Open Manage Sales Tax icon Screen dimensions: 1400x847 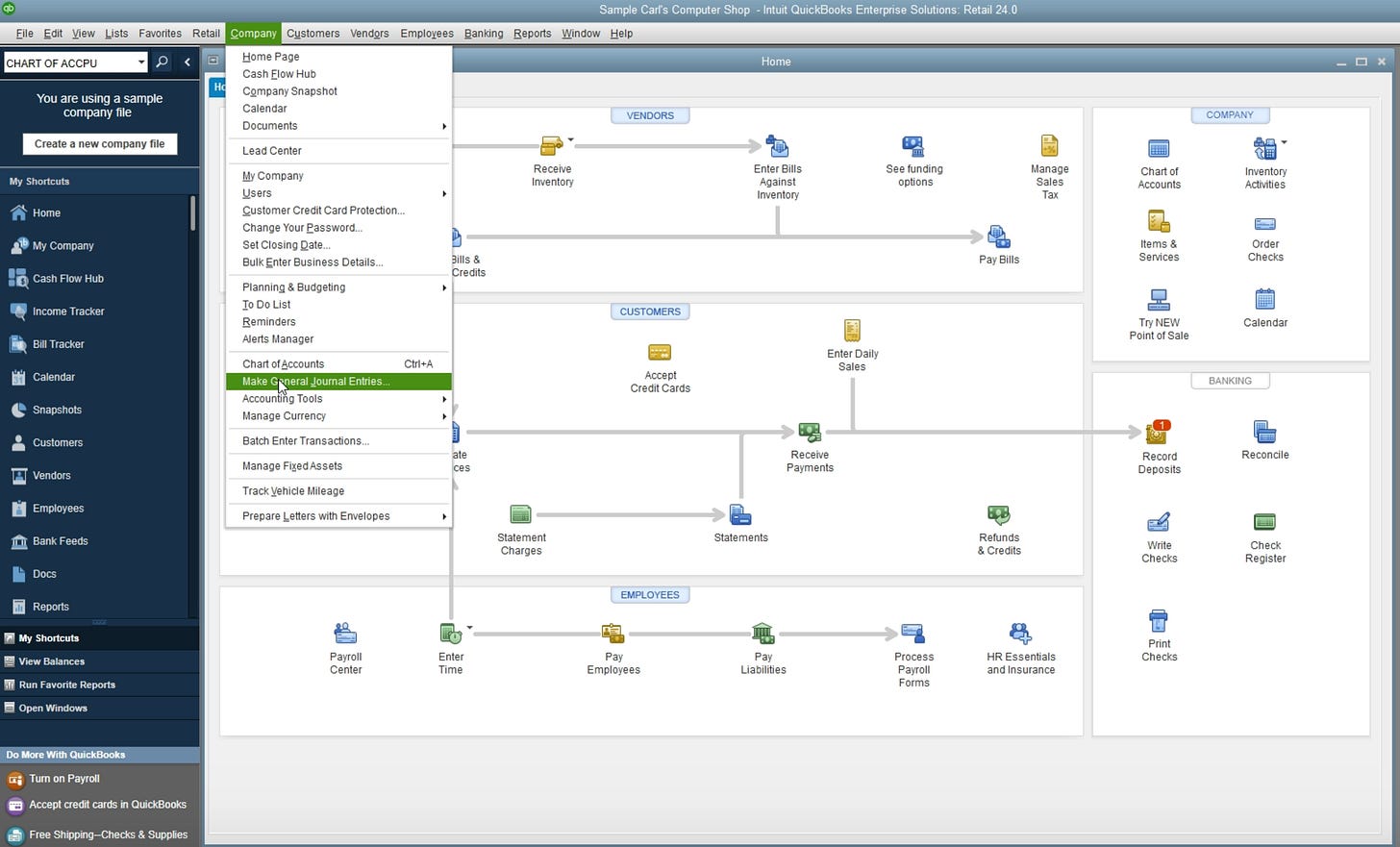[1049, 146]
